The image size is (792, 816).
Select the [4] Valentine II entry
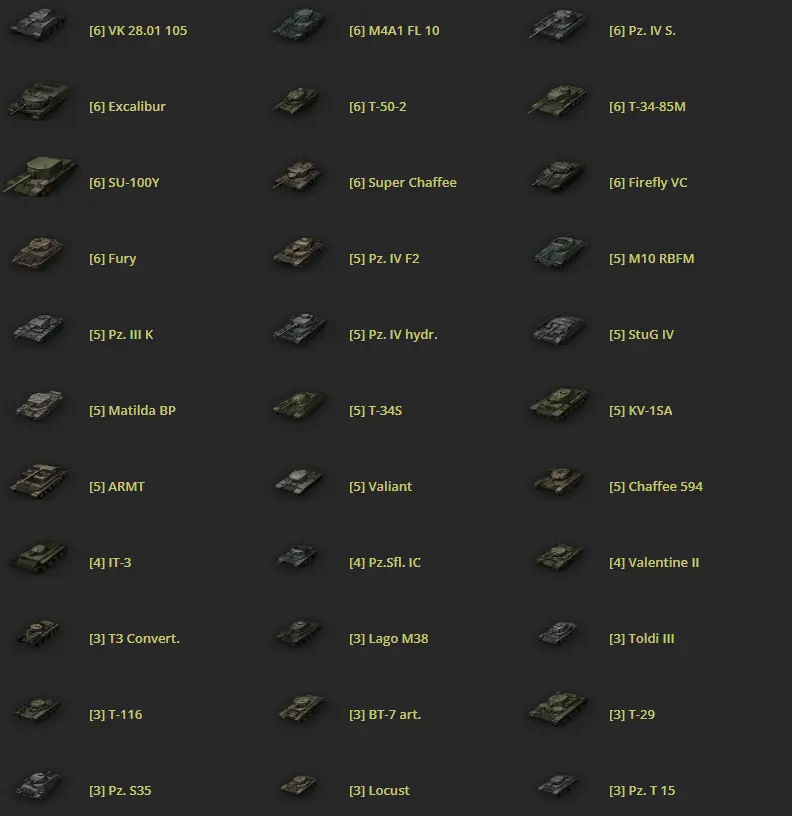pos(654,563)
